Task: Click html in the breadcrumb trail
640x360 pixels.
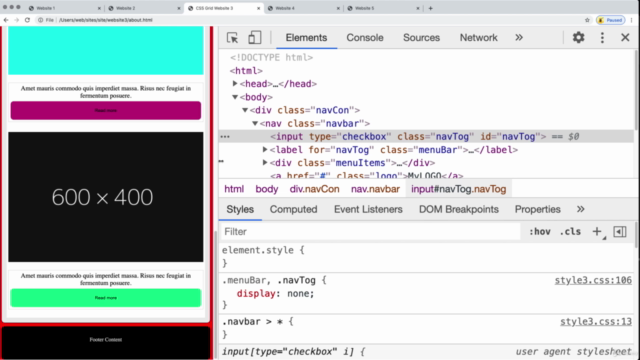Action: 234,189
